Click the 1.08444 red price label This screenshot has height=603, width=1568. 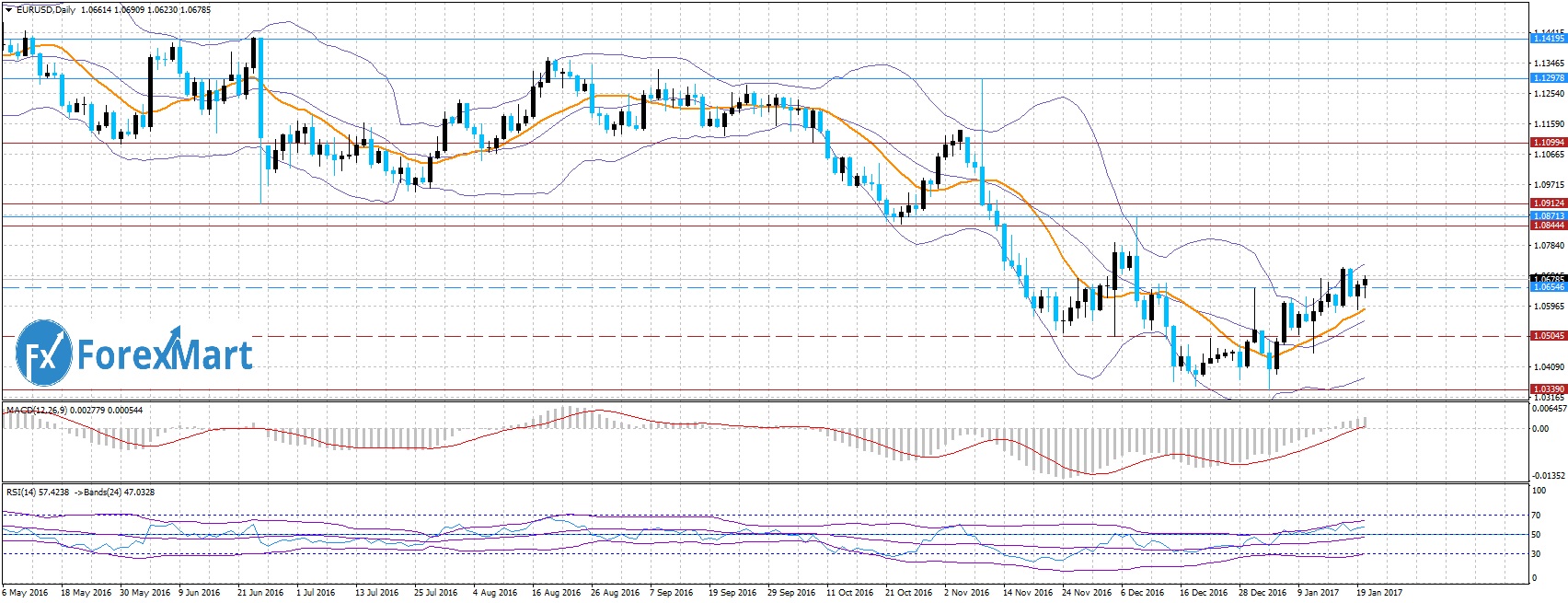(x=1548, y=225)
